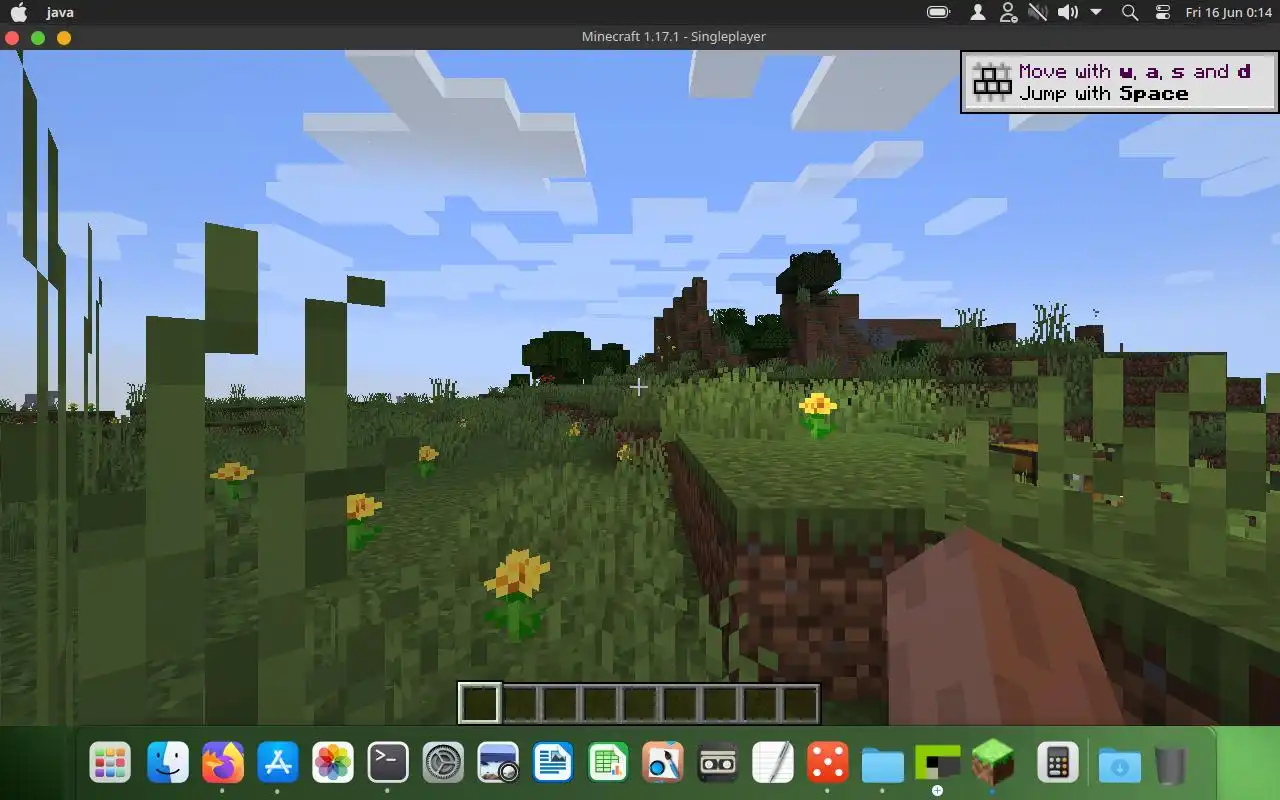Close the Minecraft window with red button

pyautogui.click(x=12, y=37)
